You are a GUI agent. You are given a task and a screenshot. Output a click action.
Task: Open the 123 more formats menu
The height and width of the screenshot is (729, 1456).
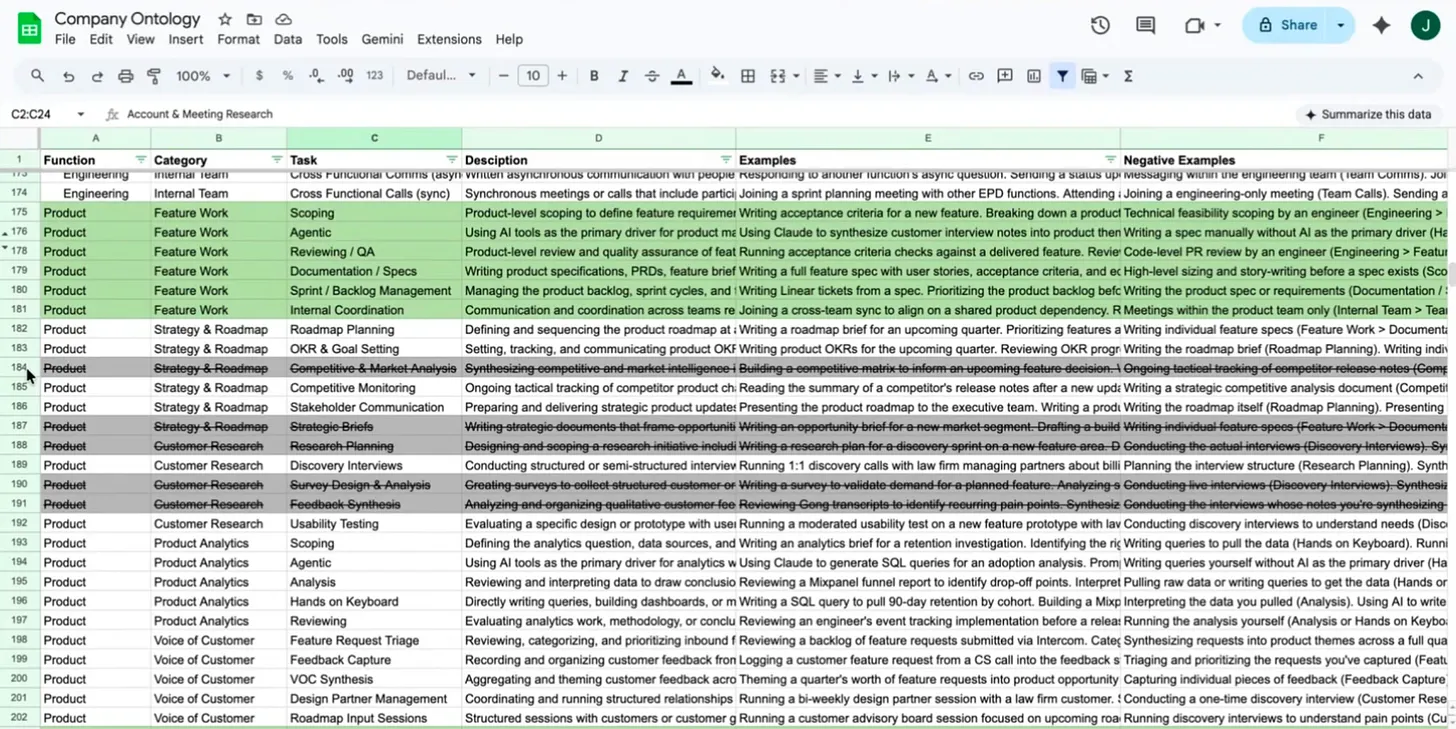(x=375, y=76)
